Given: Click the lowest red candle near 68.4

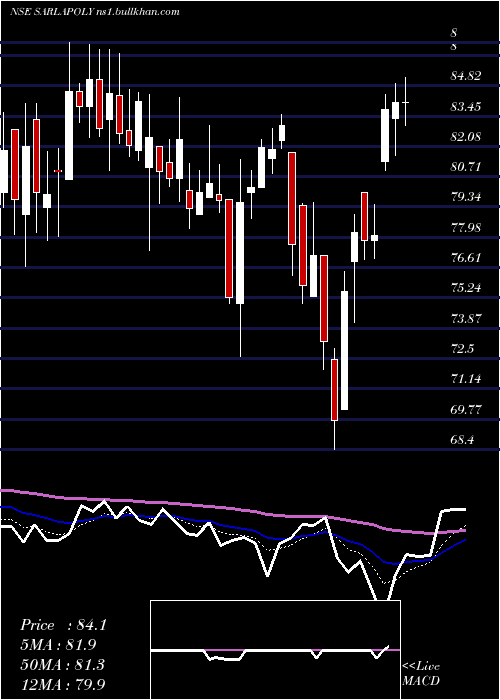Looking at the screenshot, I should point(334,390).
